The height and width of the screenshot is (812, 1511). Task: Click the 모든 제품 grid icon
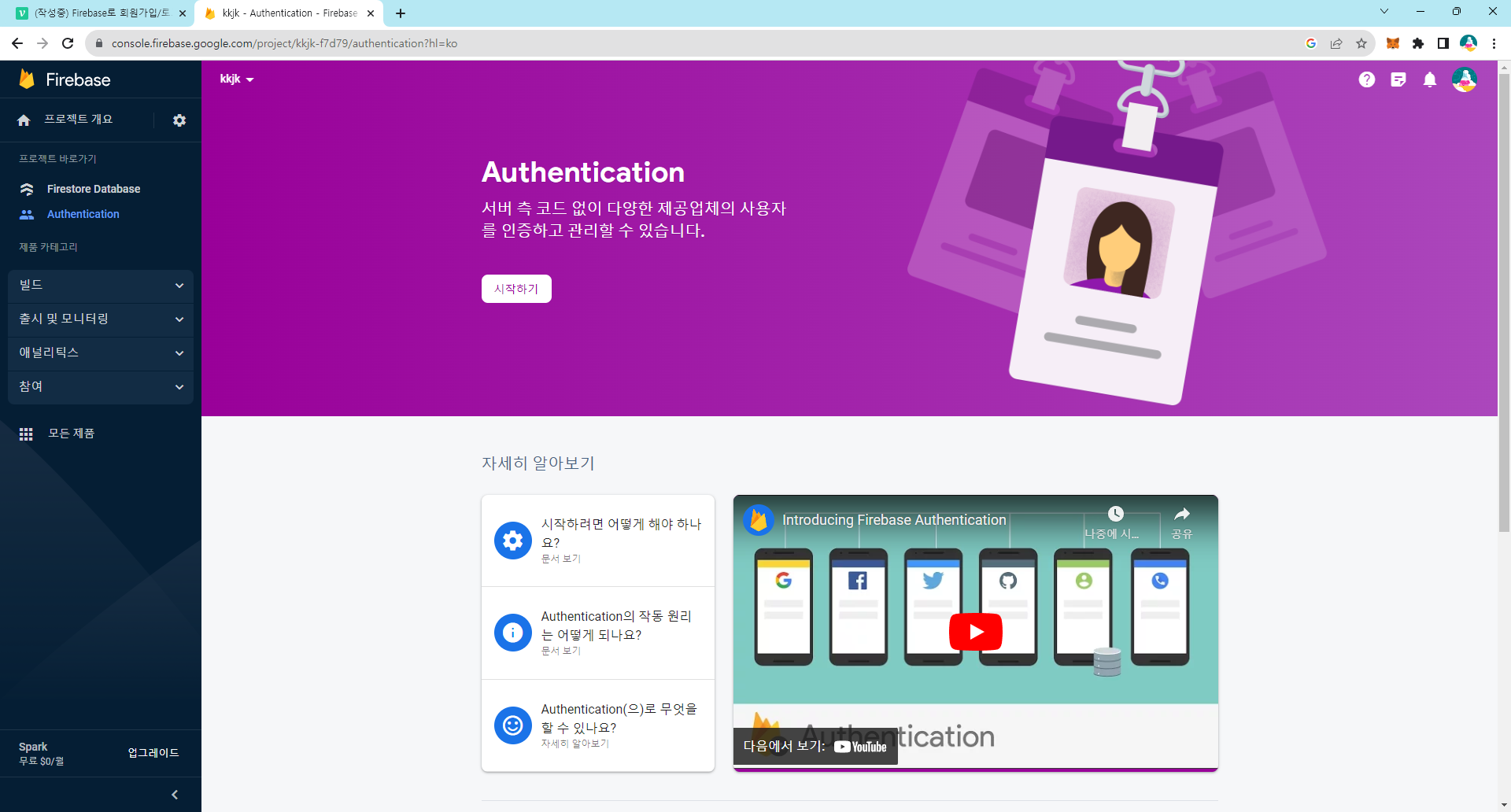click(26, 434)
